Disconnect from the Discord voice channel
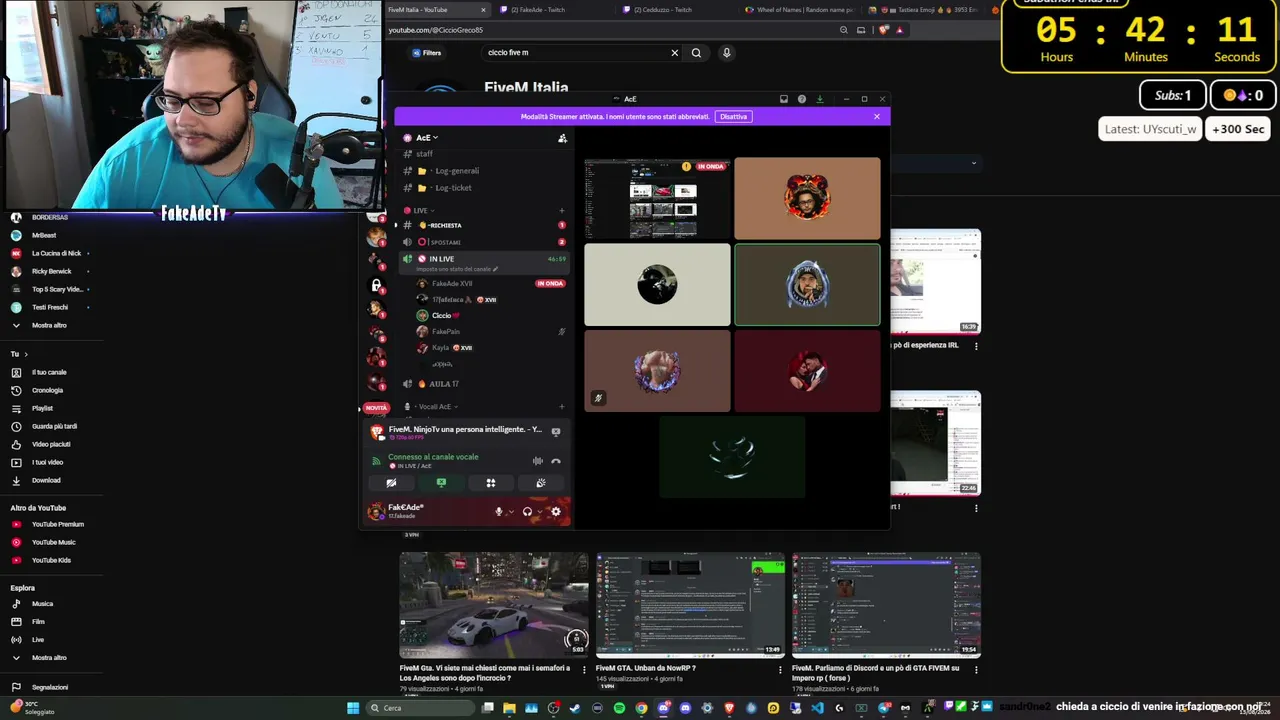This screenshot has width=1280, height=720. pos(556,461)
